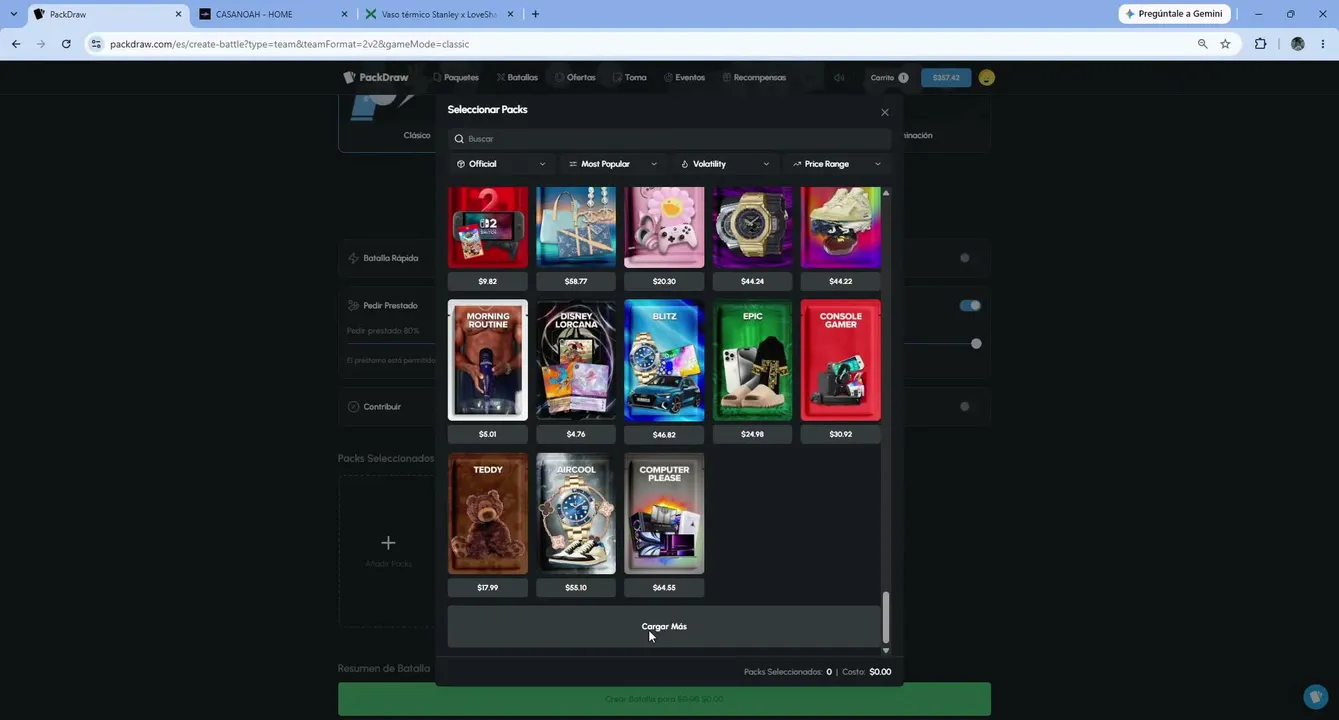Close the CASANOAH - HOME tab
Image resolution: width=1339 pixels, height=720 pixels.
point(345,14)
